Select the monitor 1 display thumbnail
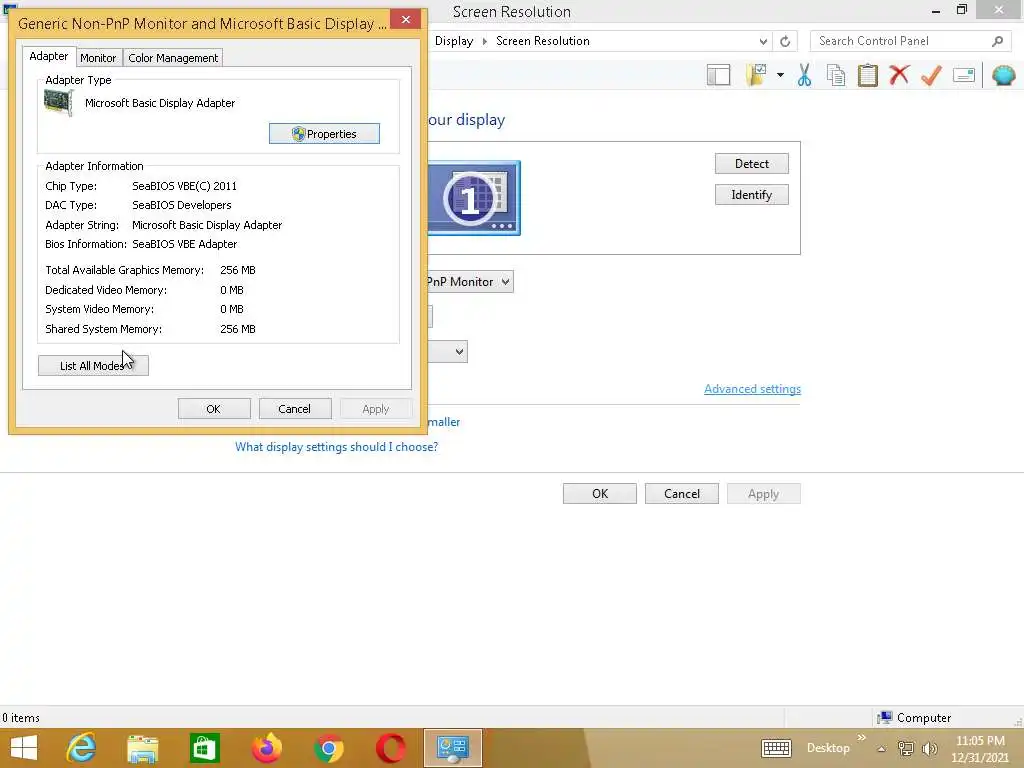The height and width of the screenshot is (768, 1024). (473, 197)
